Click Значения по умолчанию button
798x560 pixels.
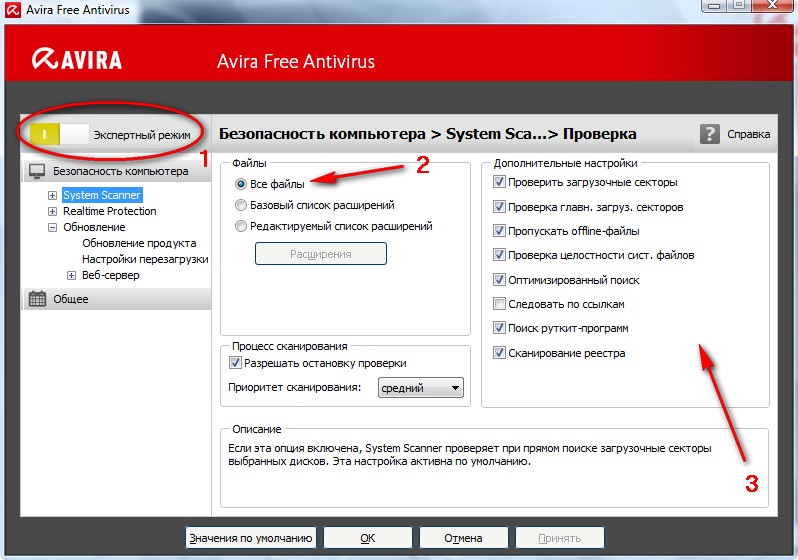250,538
